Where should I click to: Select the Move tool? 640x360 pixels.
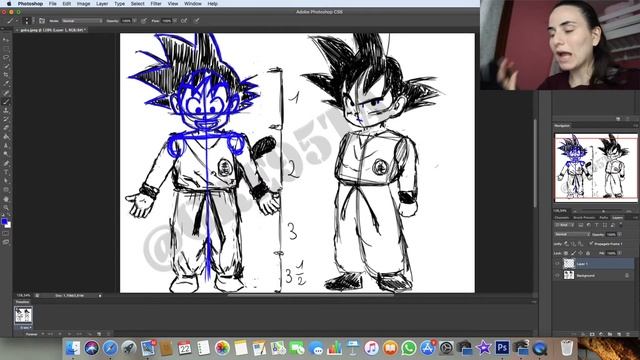[6, 40]
